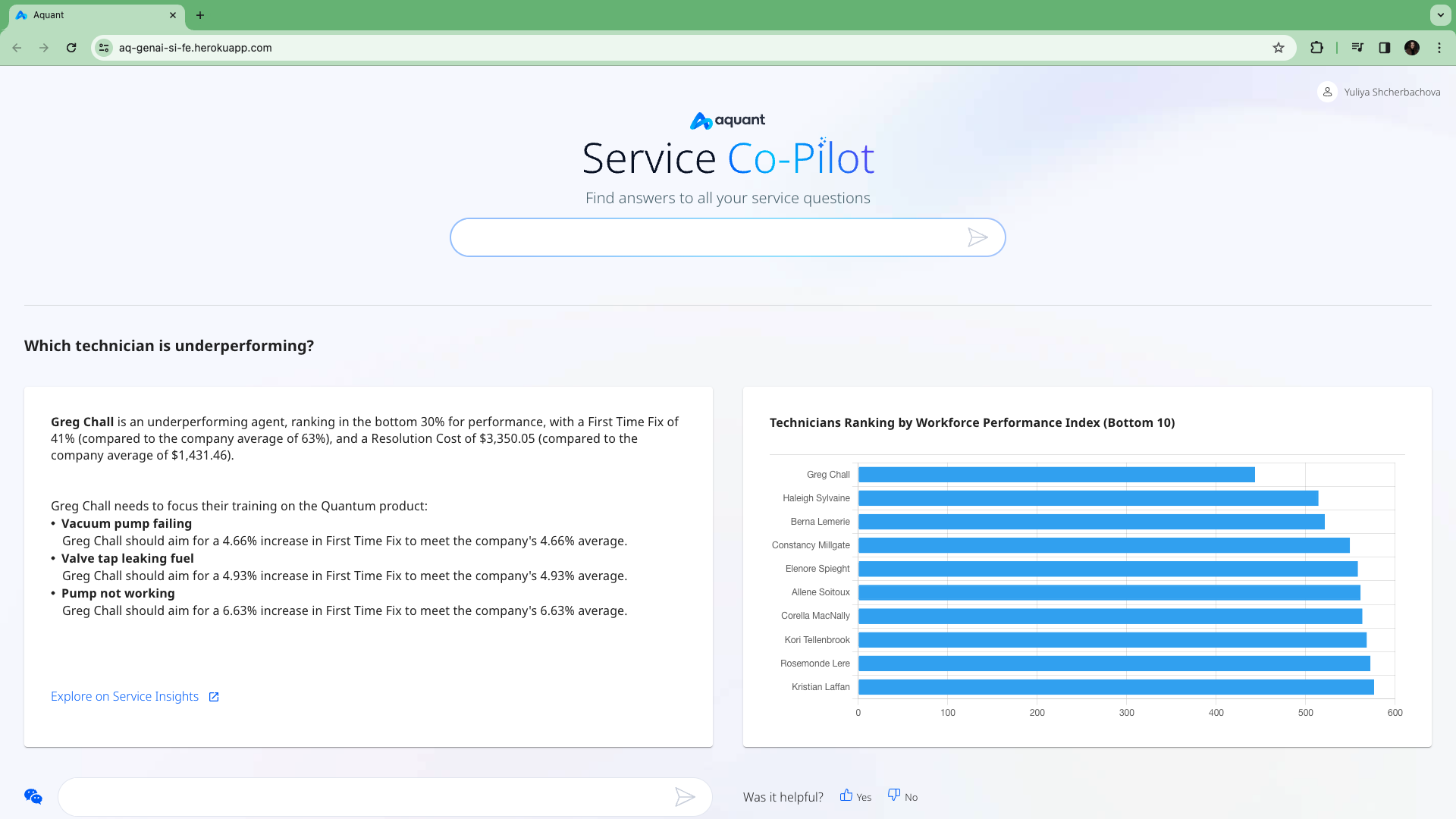
Task: Mark the answer helpful with thumbs up Yes
Action: pos(855,796)
